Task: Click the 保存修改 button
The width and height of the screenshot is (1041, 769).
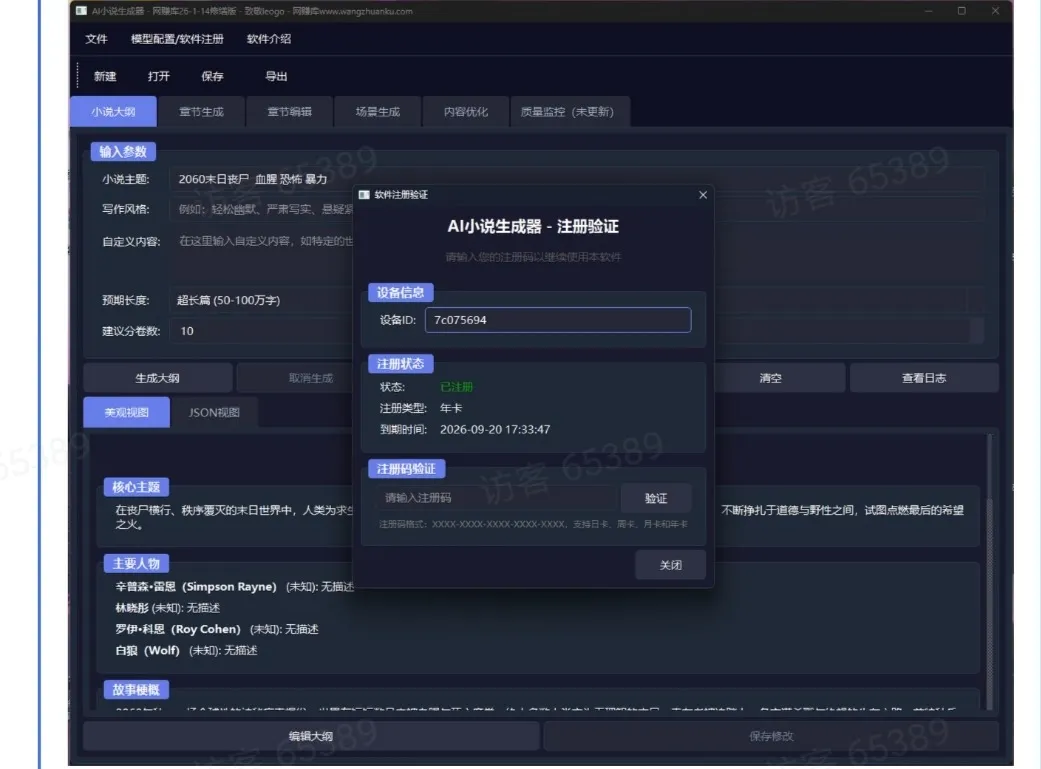Action: (771, 736)
